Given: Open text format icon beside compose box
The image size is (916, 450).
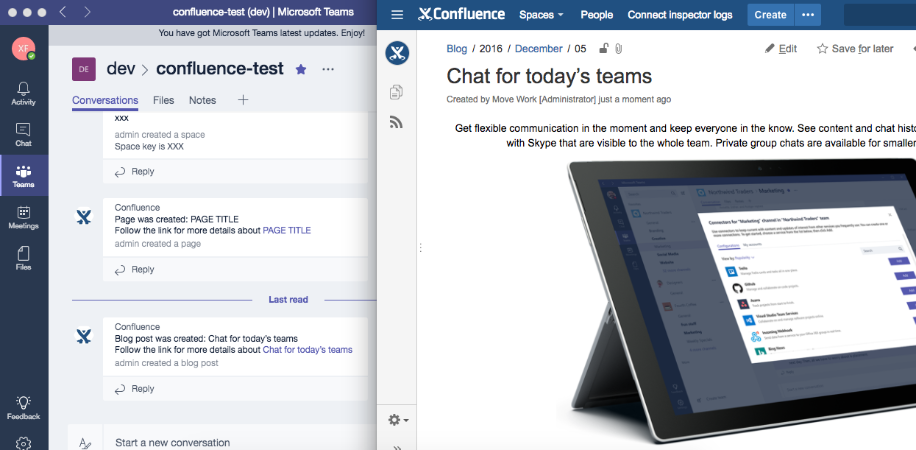Looking at the screenshot, I should coord(85,442).
